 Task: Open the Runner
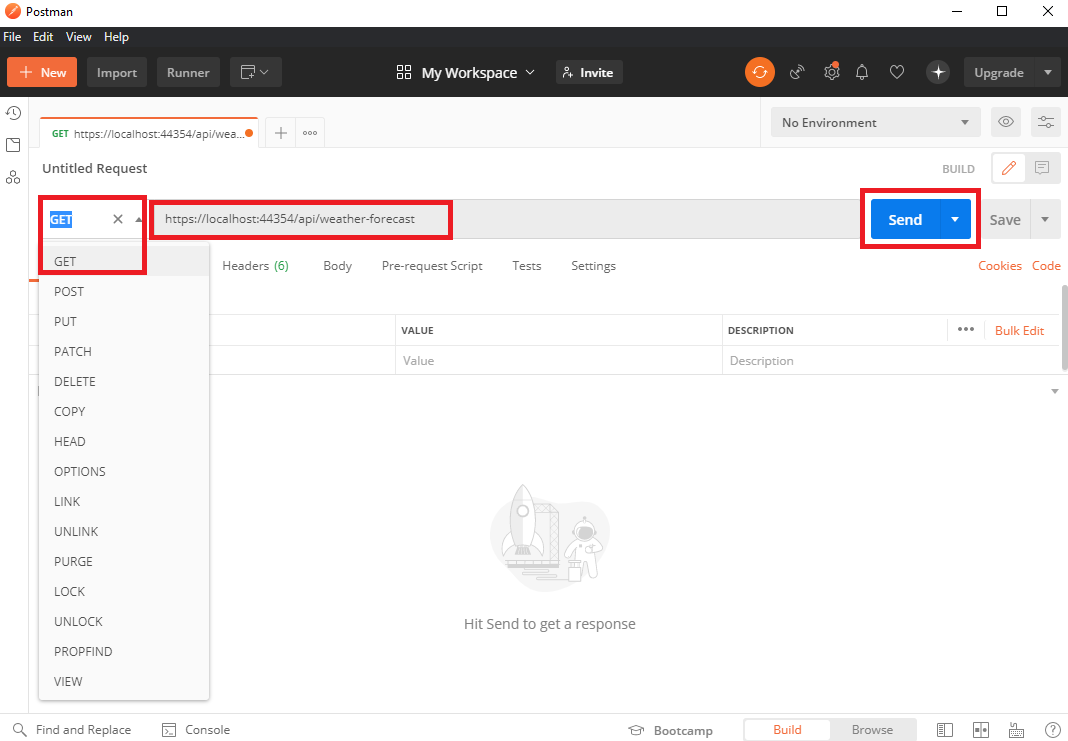click(x=188, y=72)
